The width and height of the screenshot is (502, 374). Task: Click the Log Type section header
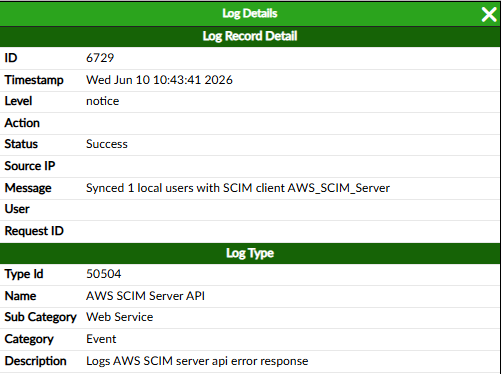click(250, 253)
